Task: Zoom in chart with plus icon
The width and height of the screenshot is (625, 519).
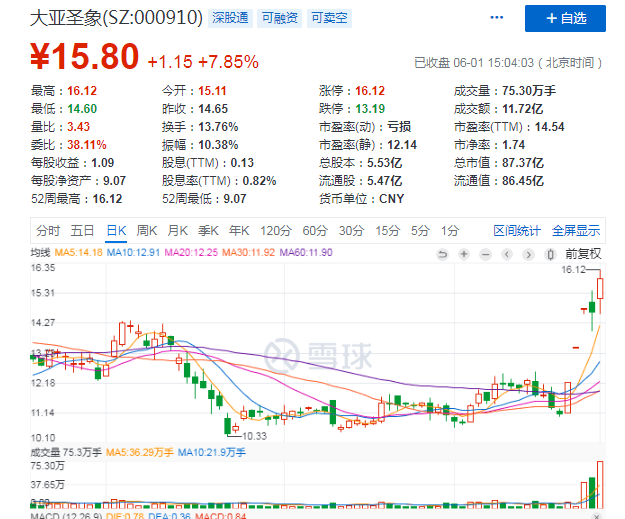Action: click(x=464, y=254)
